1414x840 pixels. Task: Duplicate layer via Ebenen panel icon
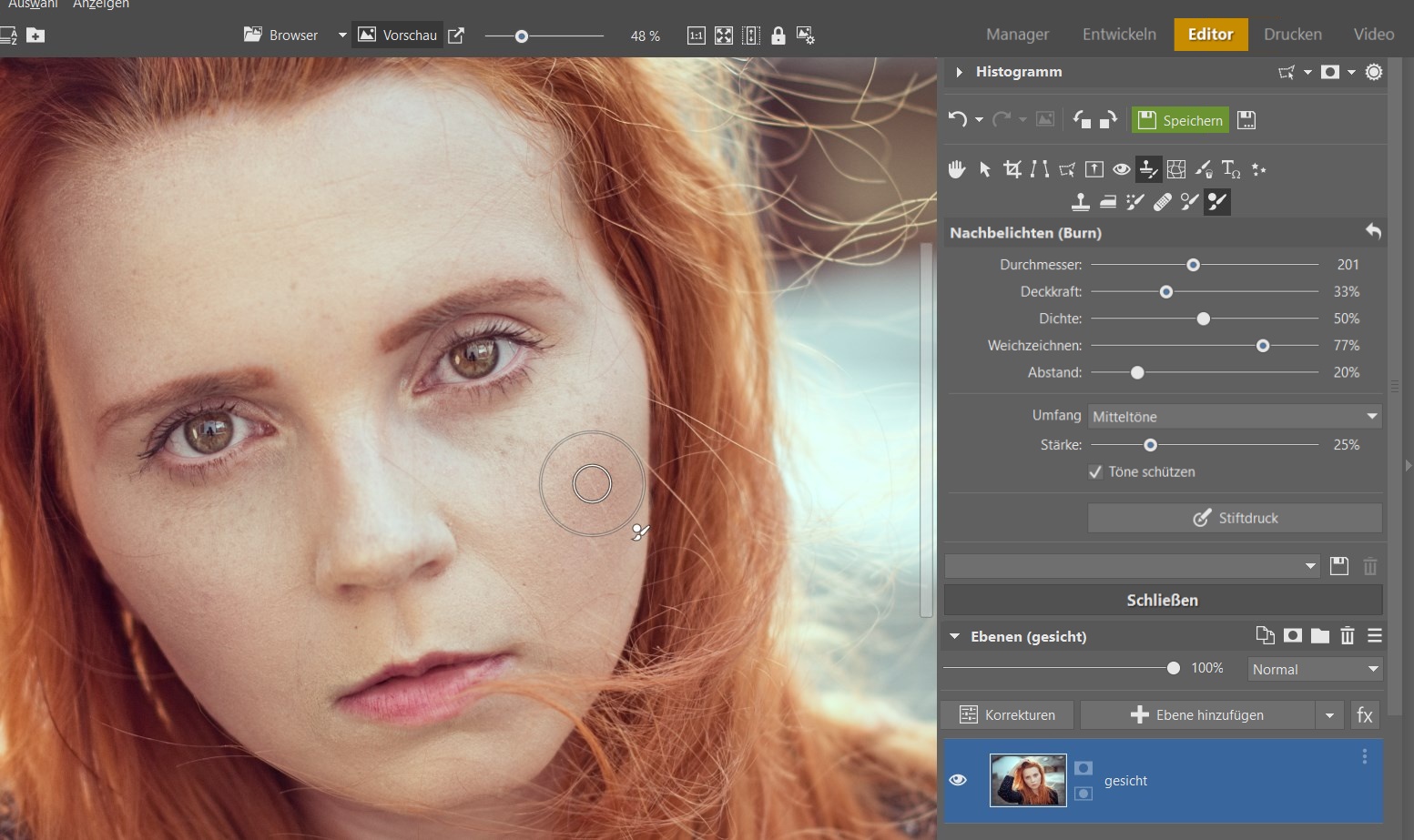click(1265, 636)
